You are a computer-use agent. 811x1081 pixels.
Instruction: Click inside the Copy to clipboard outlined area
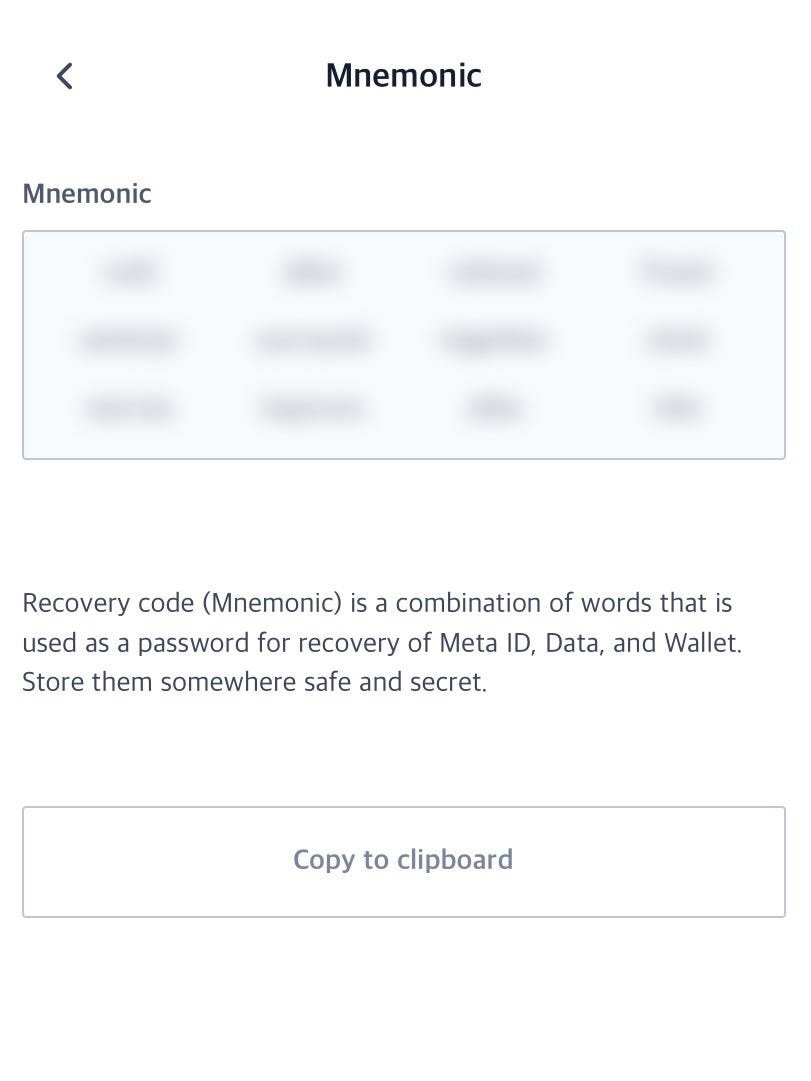(x=403, y=861)
